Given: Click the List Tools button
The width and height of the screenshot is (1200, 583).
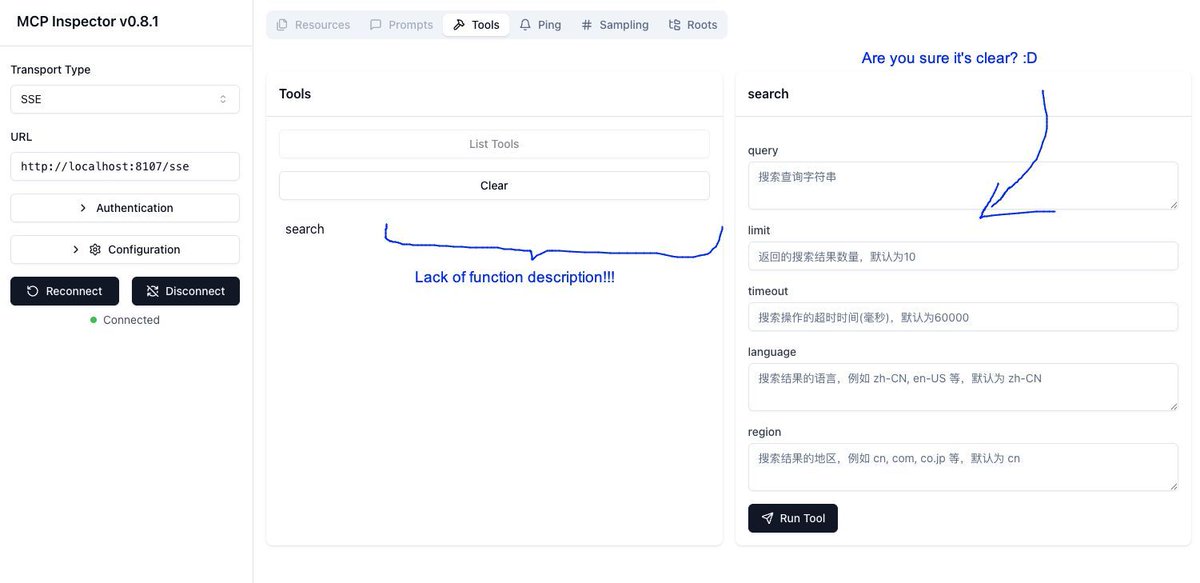Looking at the screenshot, I should [494, 144].
